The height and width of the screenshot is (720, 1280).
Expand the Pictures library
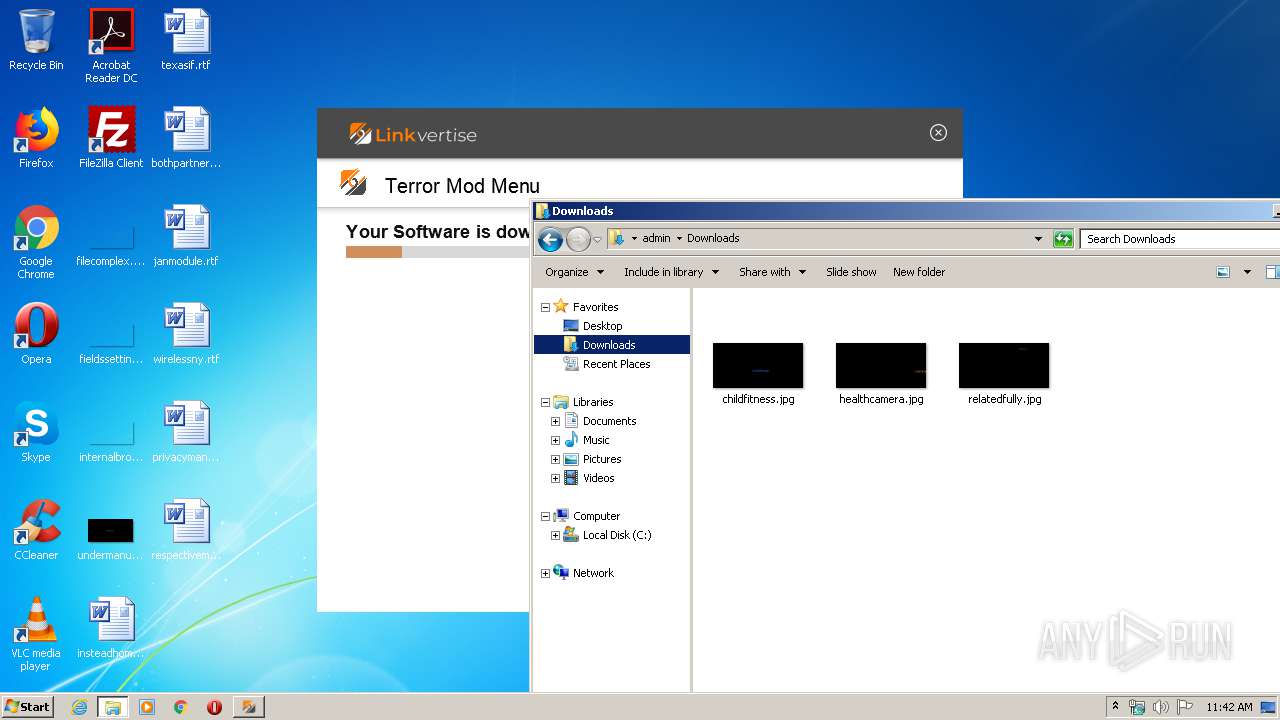(555, 459)
